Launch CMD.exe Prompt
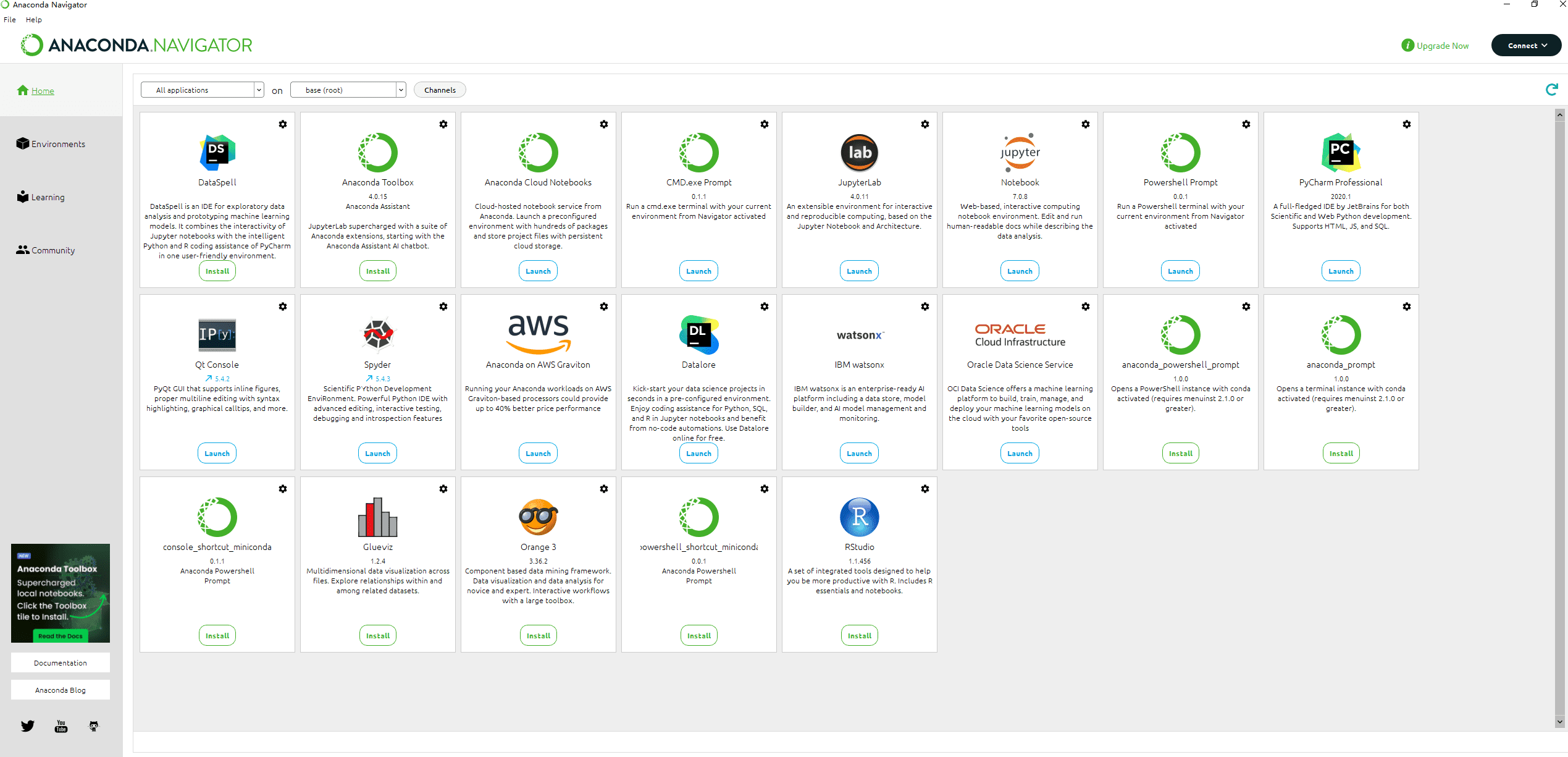The image size is (1568, 757). 699,271
